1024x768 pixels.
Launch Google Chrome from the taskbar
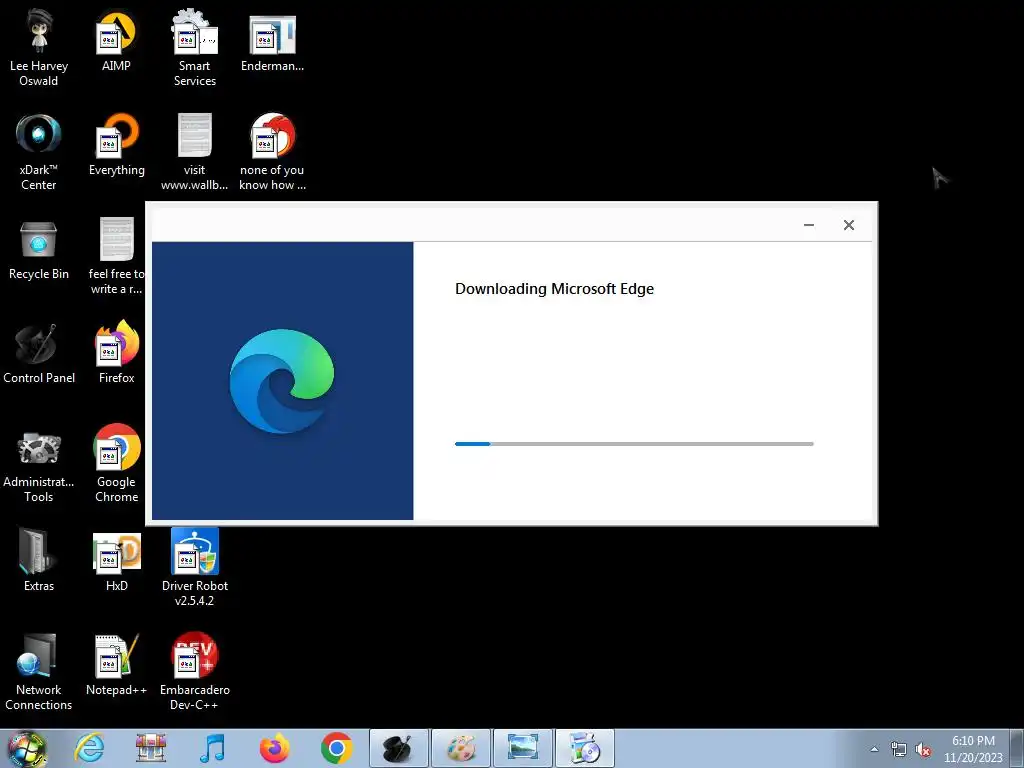[336, 748]
